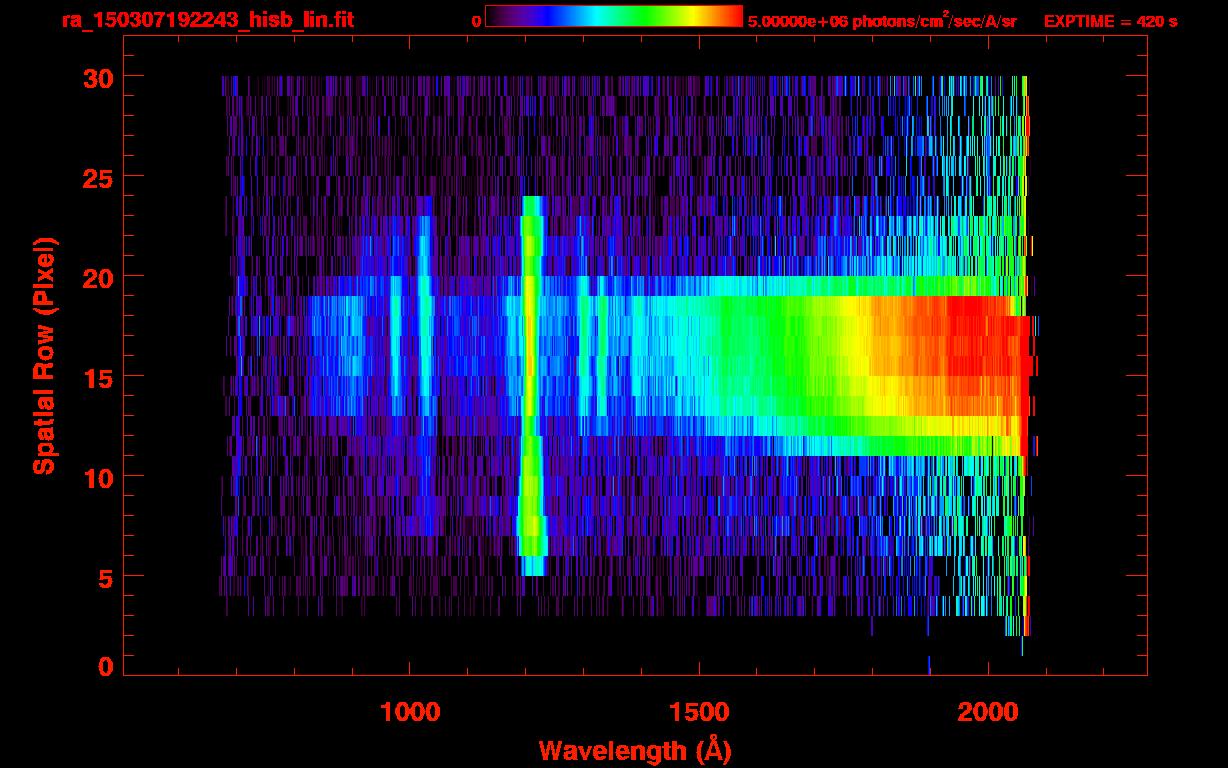
Task: Click the filename ra_150307192243_hisb_lin.fit title
Action: click(207, 20)
